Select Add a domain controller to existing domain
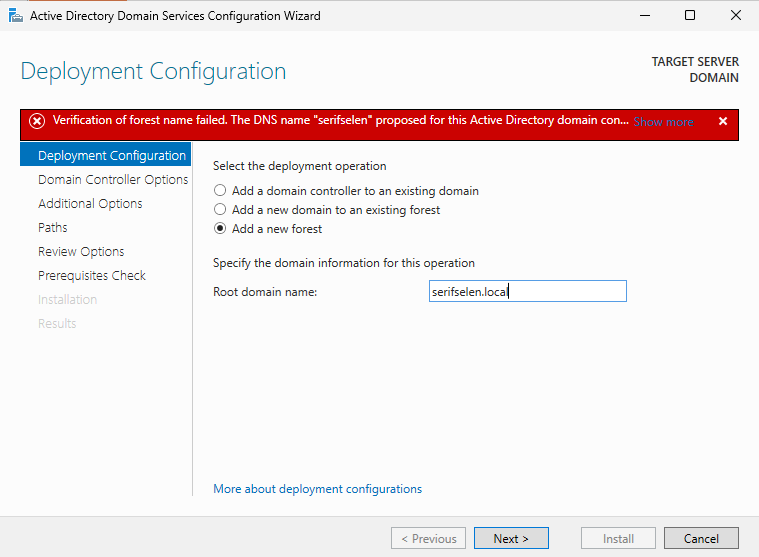The image size is (759, 557). (220, 191)
